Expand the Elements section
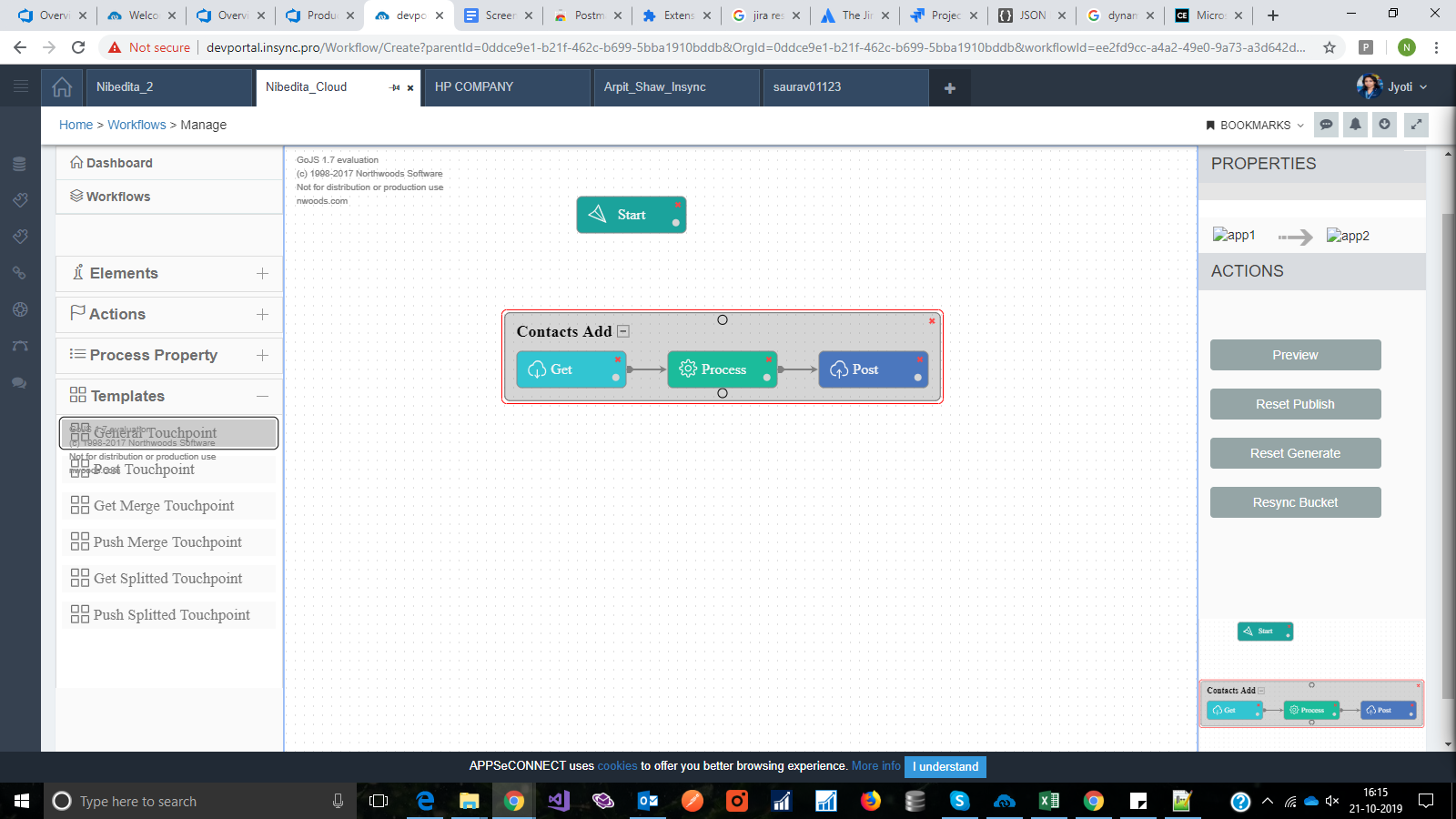Viewport: 1456px width, 819px height. pyautogui.click(x=262, y=273)
